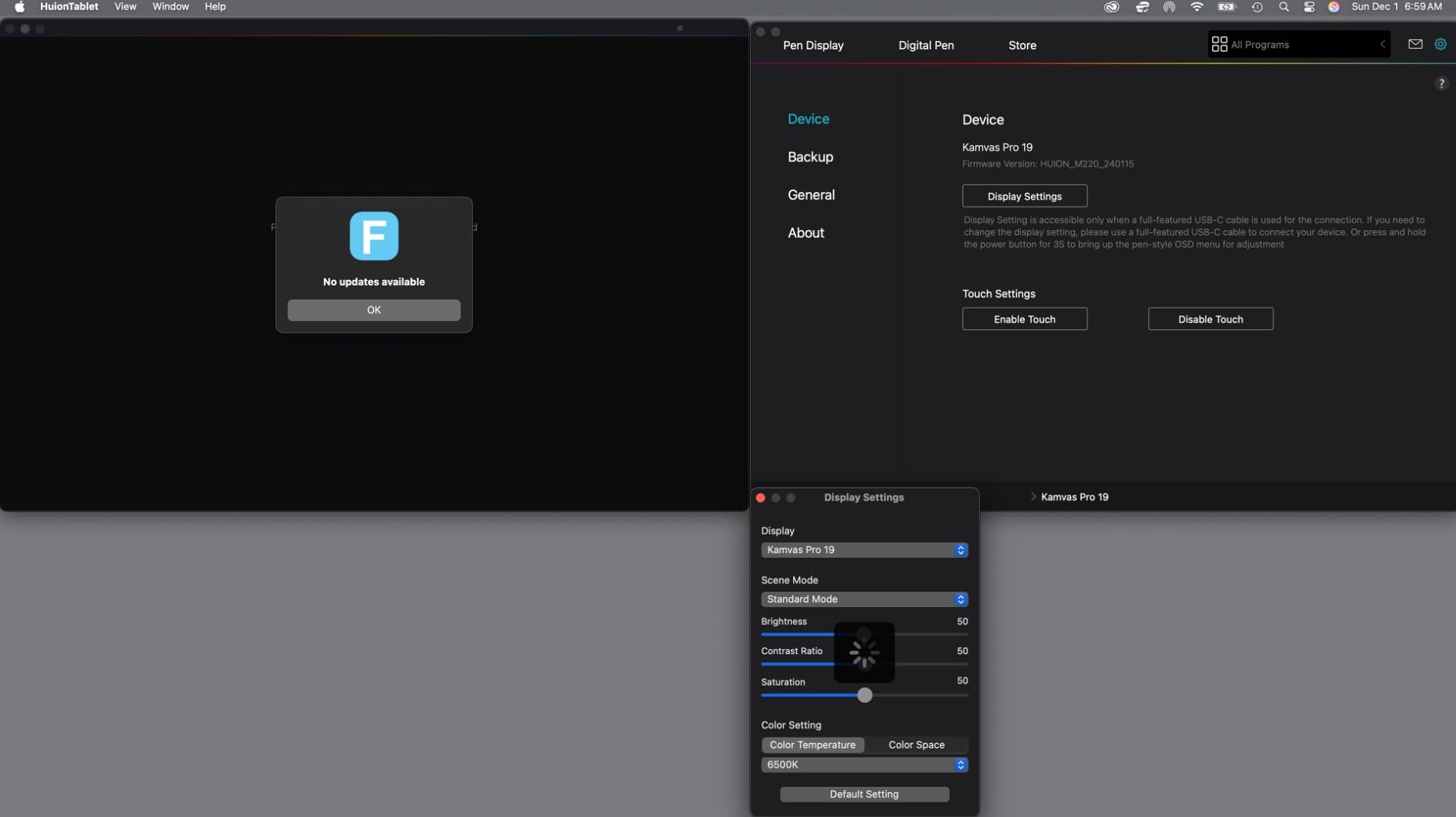1456x817 pixels.
Task: Open the AirDrop status icon
Action: coord(1169,7)
